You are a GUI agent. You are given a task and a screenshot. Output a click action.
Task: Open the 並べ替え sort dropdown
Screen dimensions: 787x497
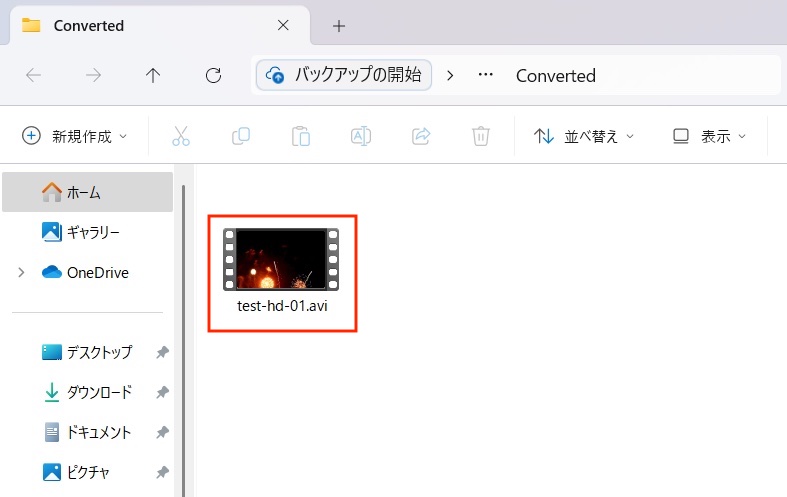pos(585,136)
